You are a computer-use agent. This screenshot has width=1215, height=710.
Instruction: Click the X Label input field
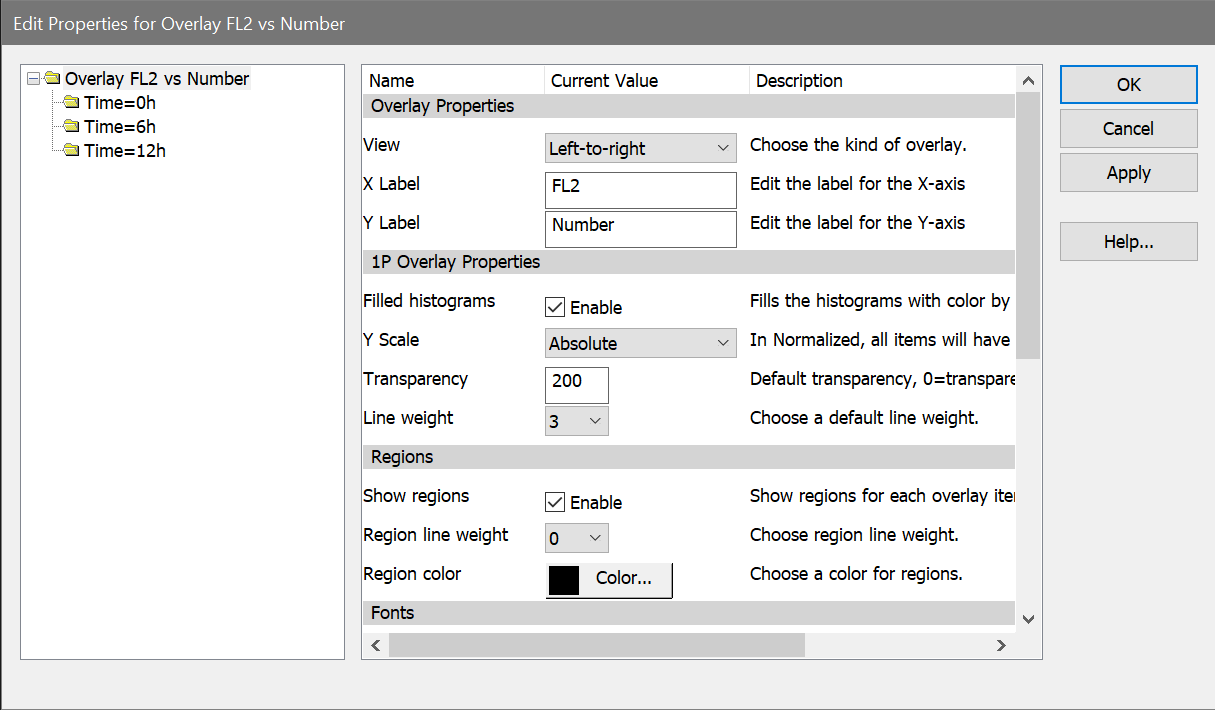[x=640, y=189]
